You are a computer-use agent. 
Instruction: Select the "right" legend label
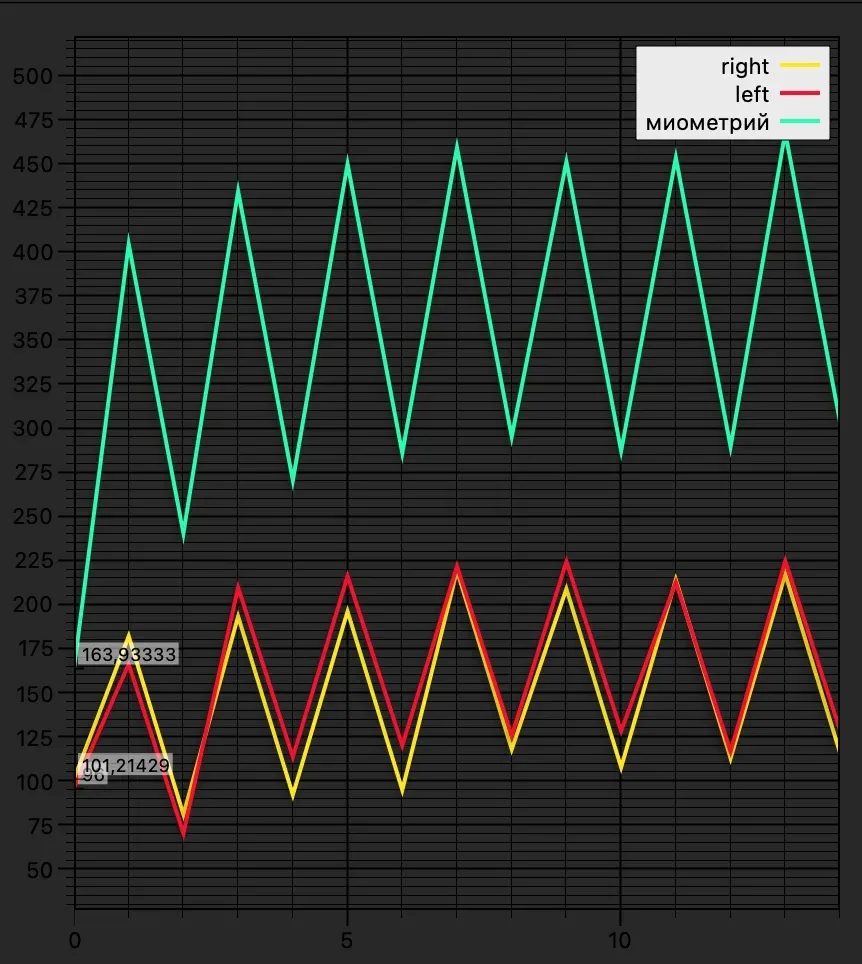pos(744,66)
